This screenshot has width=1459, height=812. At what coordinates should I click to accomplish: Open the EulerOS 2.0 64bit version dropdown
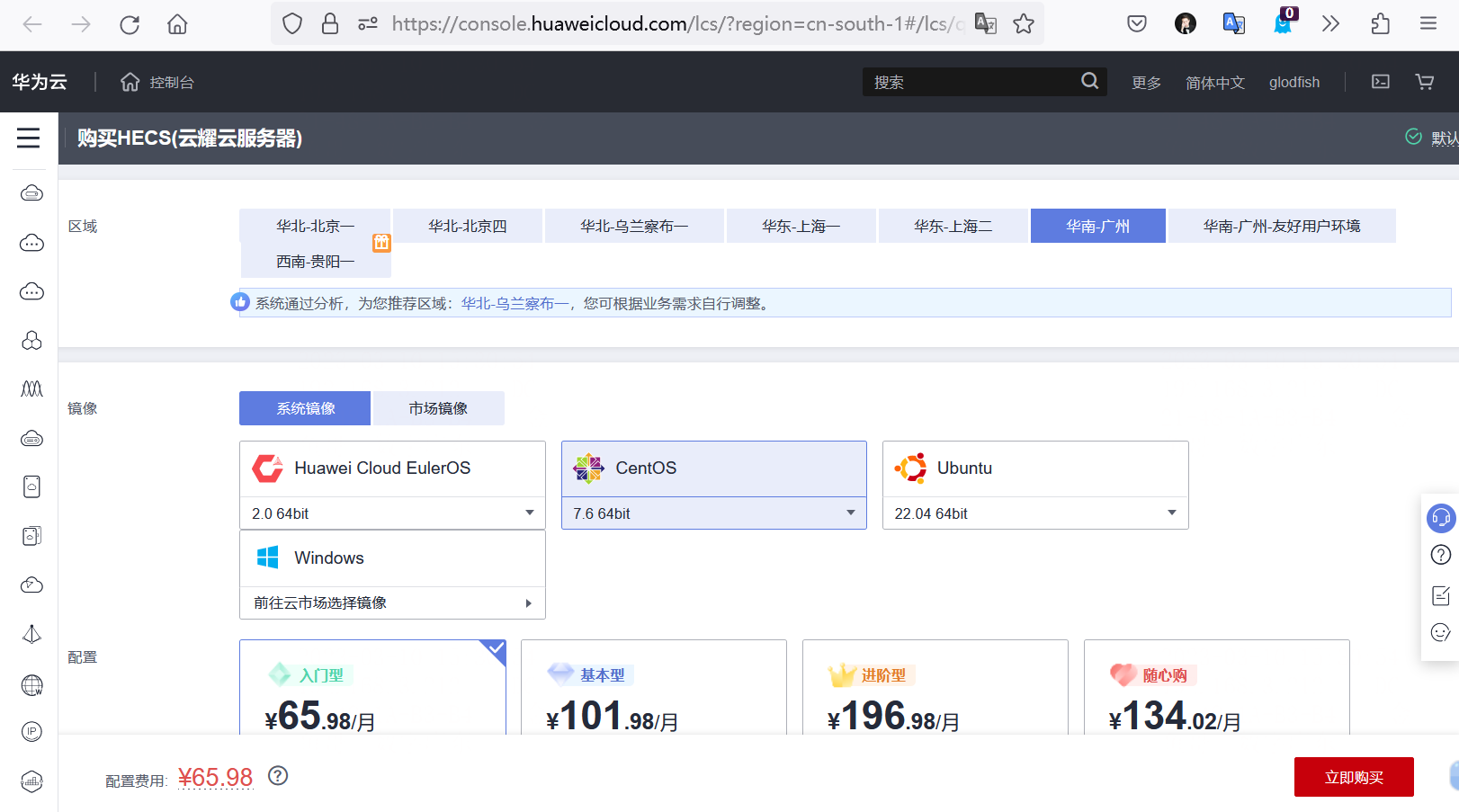393,513
